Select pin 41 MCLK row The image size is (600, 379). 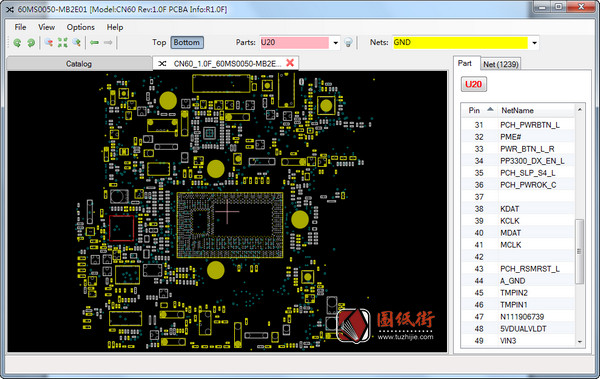click(x=518, y=245)
